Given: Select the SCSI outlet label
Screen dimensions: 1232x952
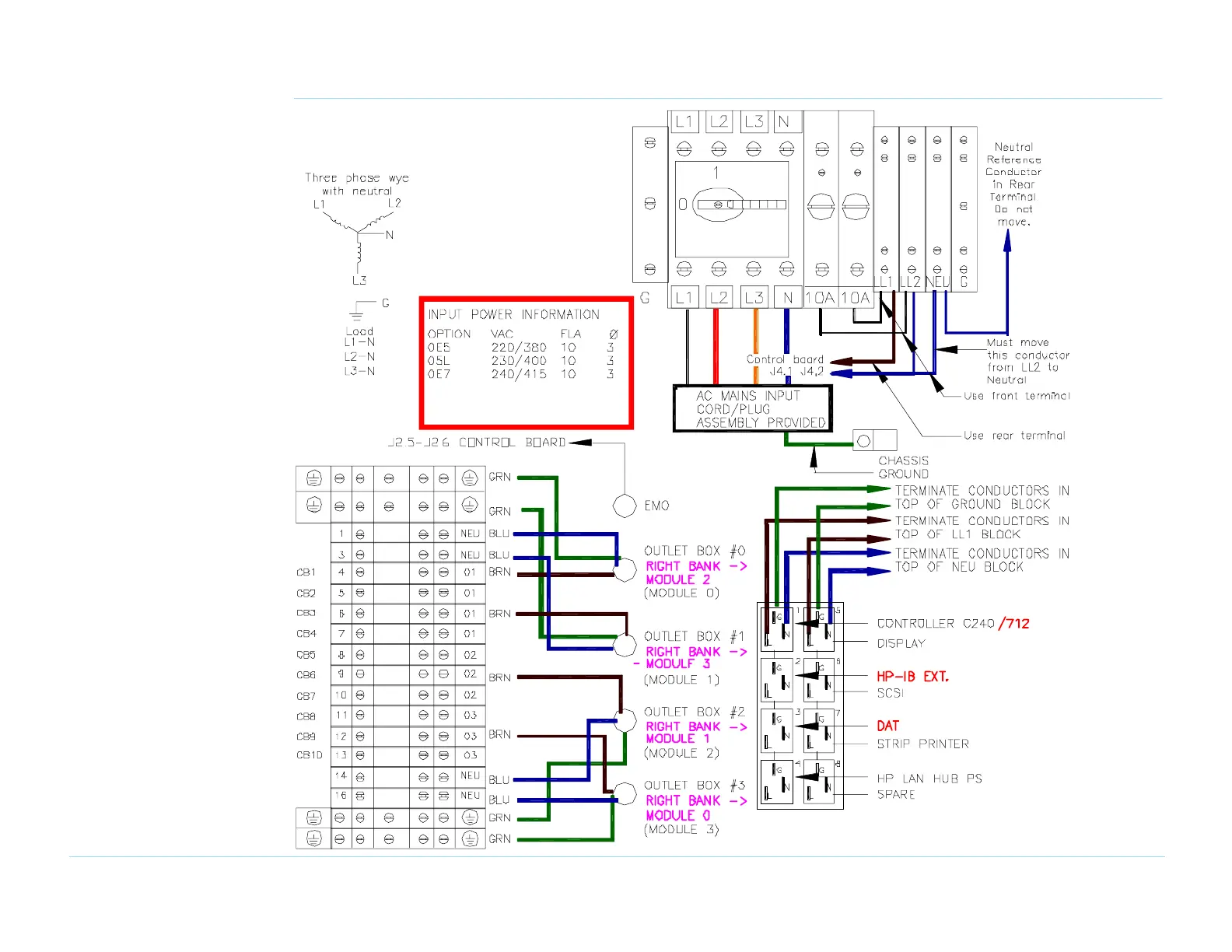Looking at the screenshot, I should 891,693.
